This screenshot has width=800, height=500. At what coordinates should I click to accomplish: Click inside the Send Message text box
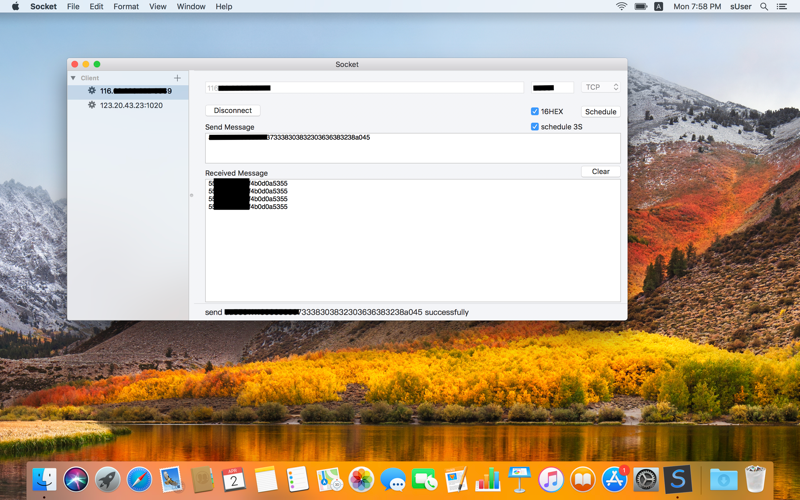(x=412, y=150)
